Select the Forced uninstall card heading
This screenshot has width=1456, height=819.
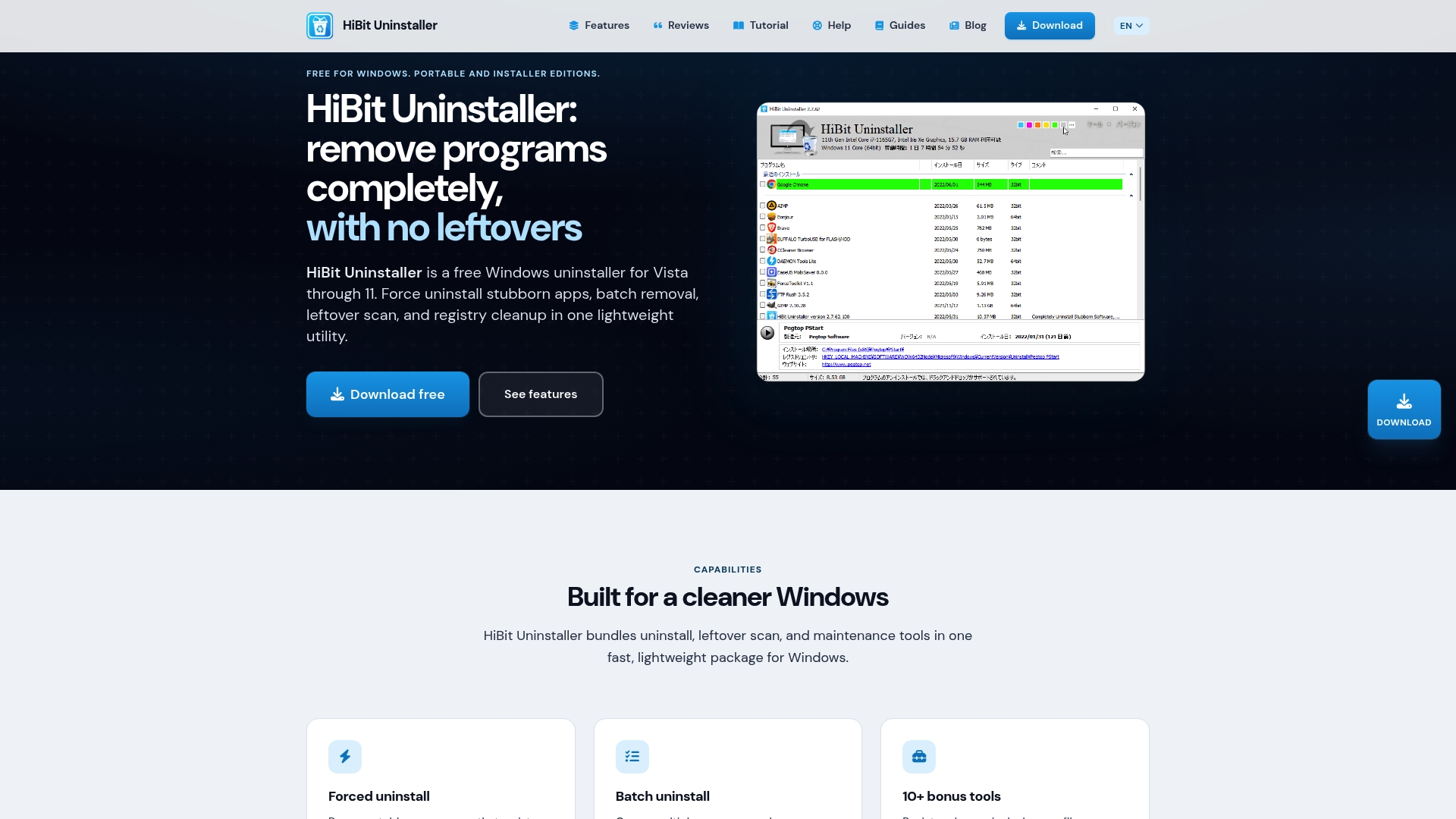[x=379, y=796]
